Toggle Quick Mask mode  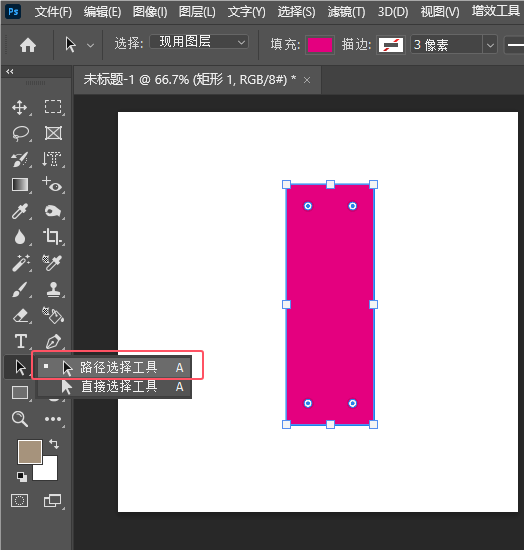(x=19, y=501)
